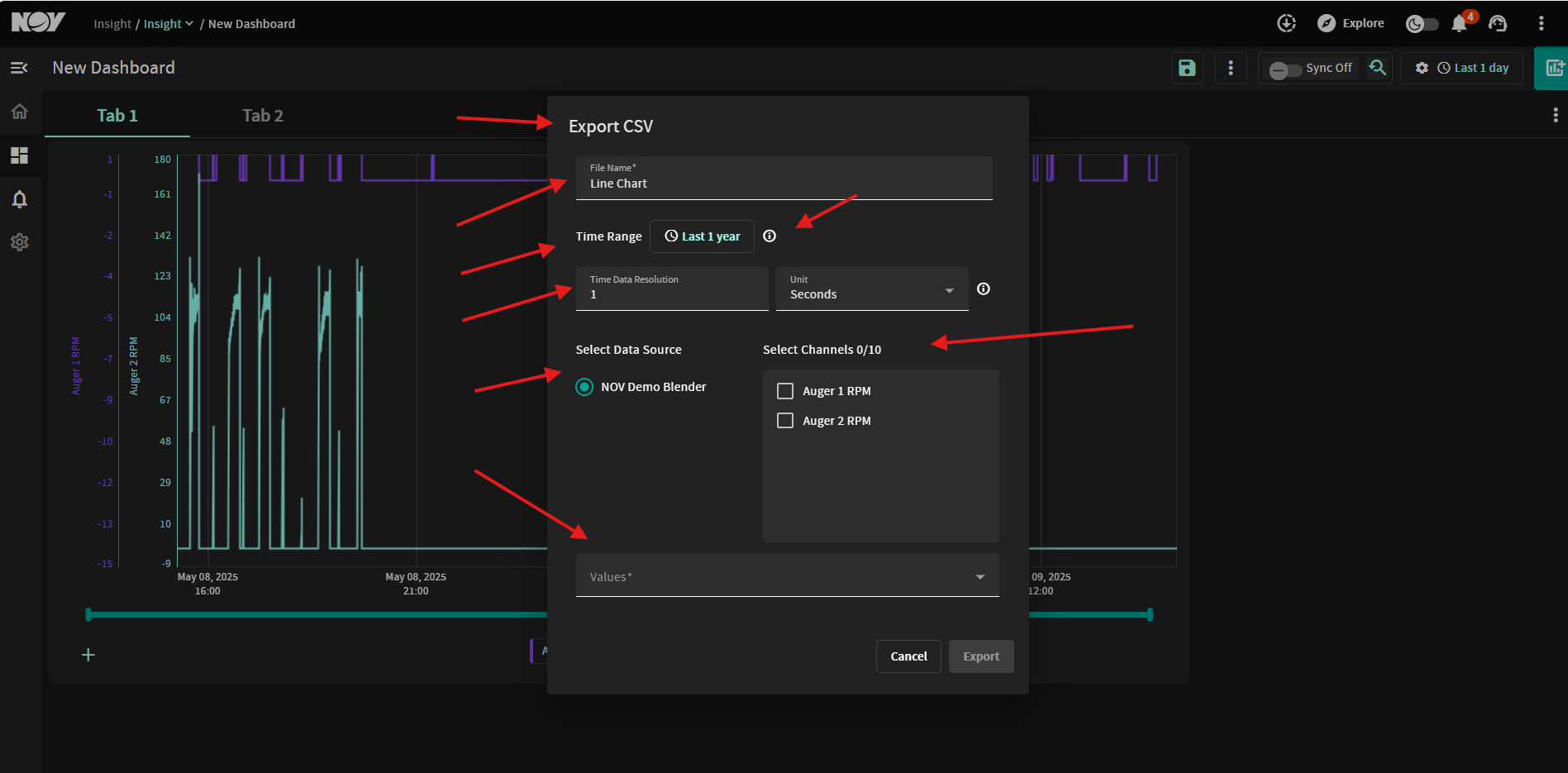The height and width of the screenshot is (773, 1568).
Task: Open the Last 1 year time range
Action: tap(702, 236)
